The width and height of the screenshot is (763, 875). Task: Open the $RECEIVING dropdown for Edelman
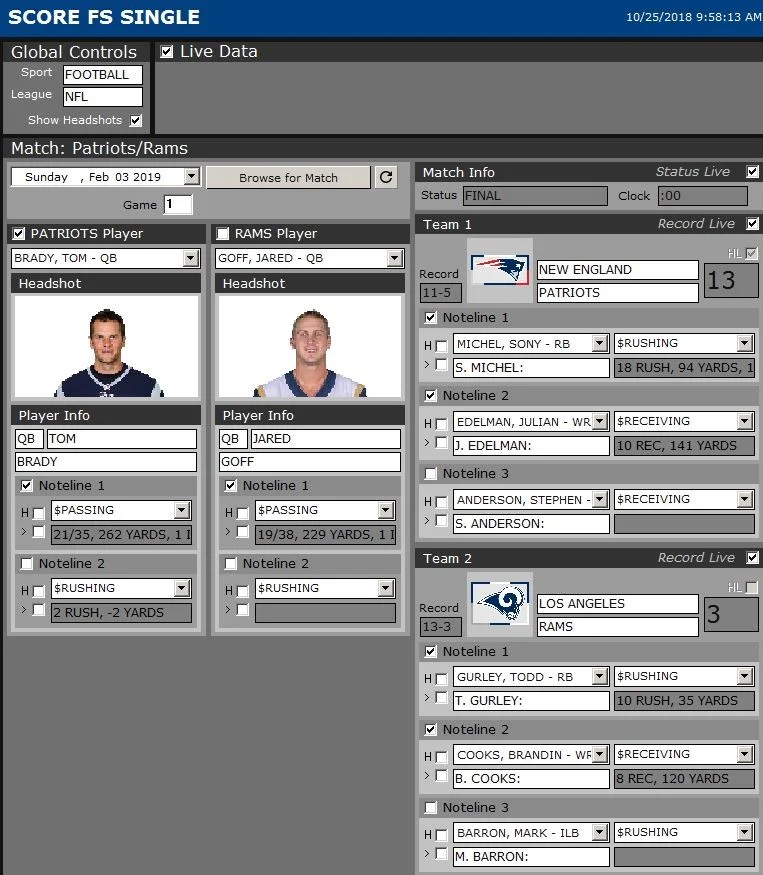click(745, 421)
